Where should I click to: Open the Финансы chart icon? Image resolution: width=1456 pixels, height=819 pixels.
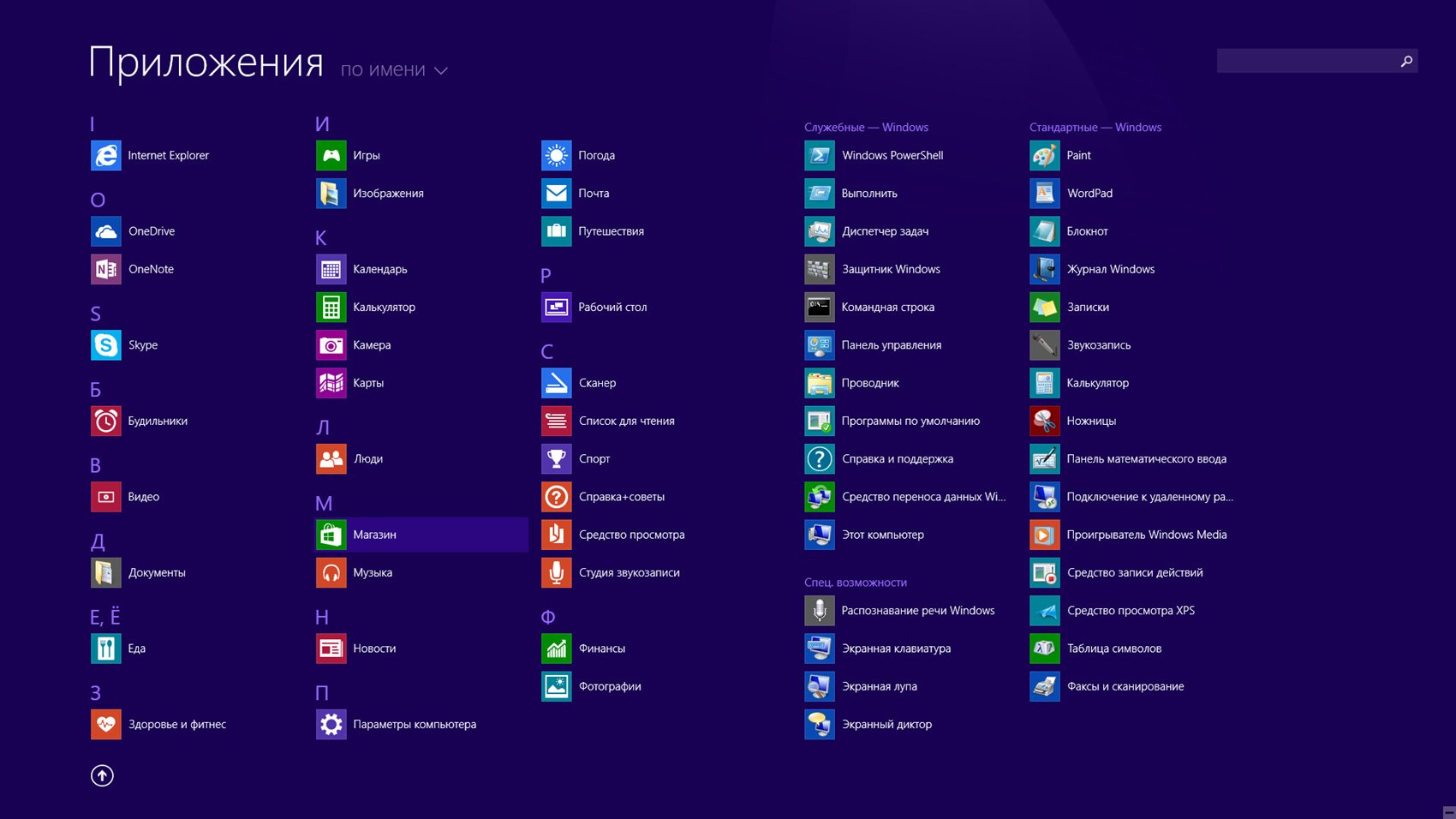pos(557,649)
